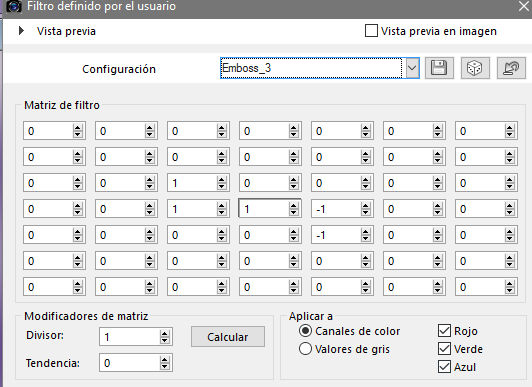Increase the Divisor value with up arrow
532x387 pixels.
point(165,333)
